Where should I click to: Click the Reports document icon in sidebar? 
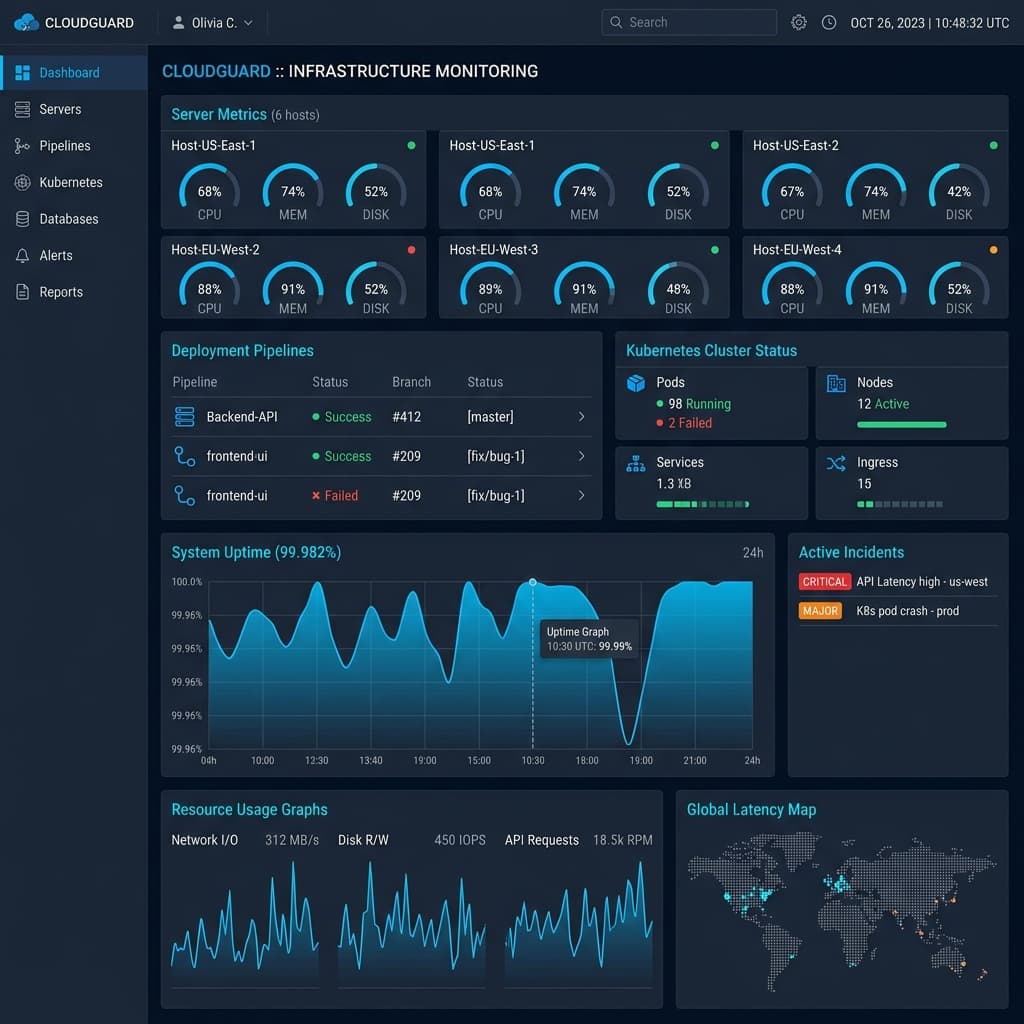[x=22, y=292]
